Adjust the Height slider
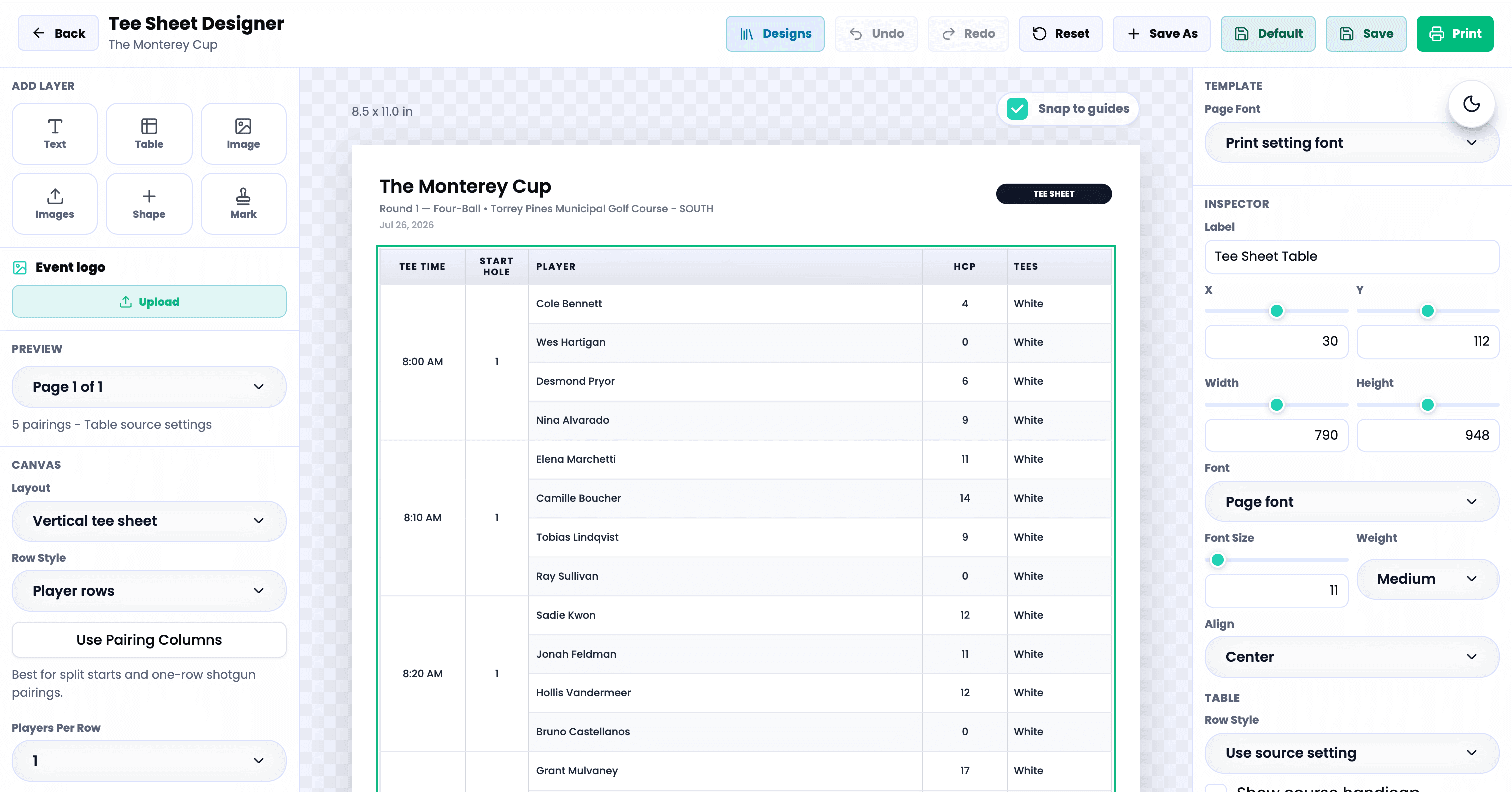 [1428, 405]
